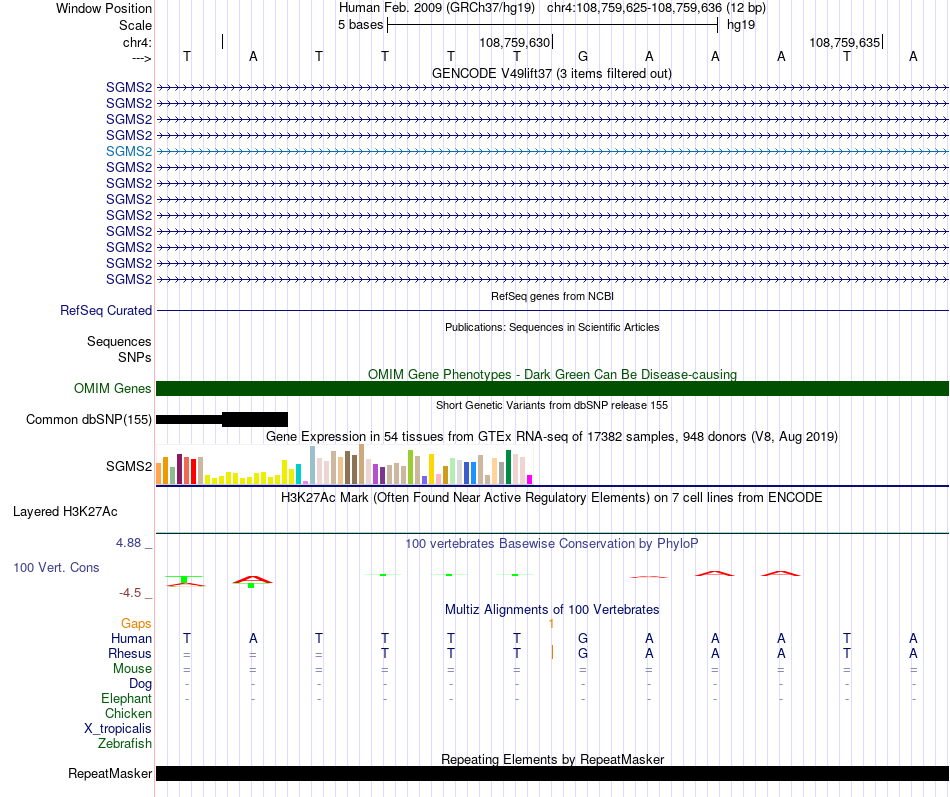Click 'RefSeq genes from NCBI' title
The width and height of the screenshot is (950, 797).
(552, 296)
